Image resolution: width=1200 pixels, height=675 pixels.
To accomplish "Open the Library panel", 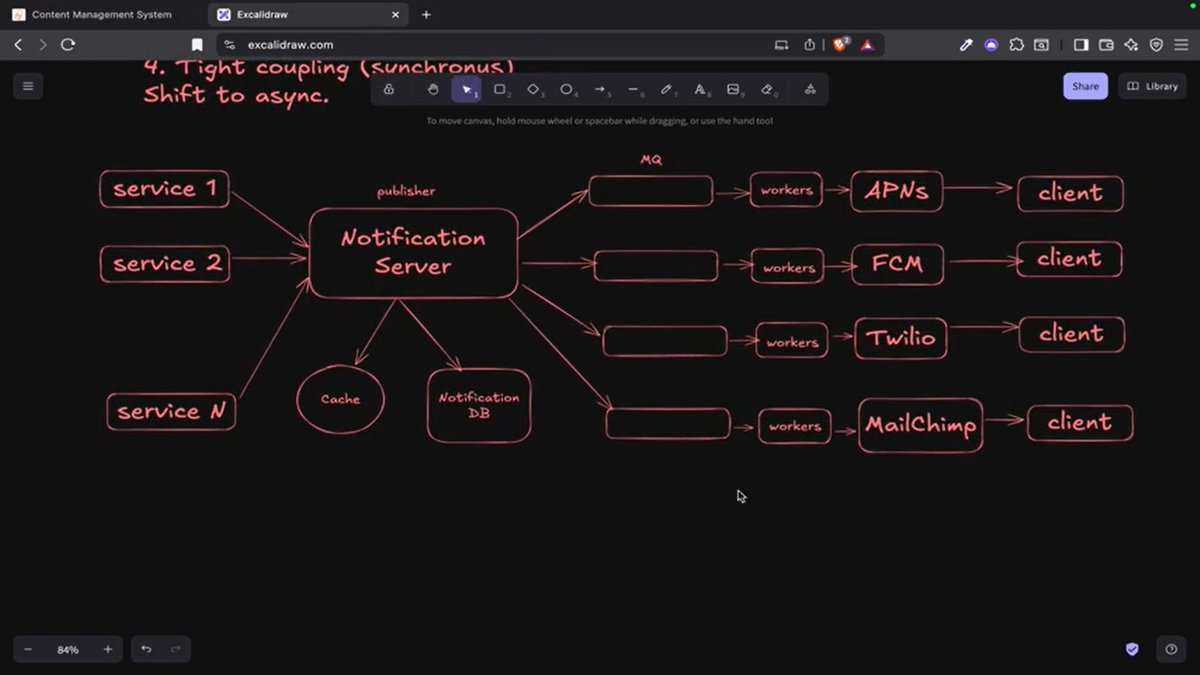I will click(x=1152, y=86).
